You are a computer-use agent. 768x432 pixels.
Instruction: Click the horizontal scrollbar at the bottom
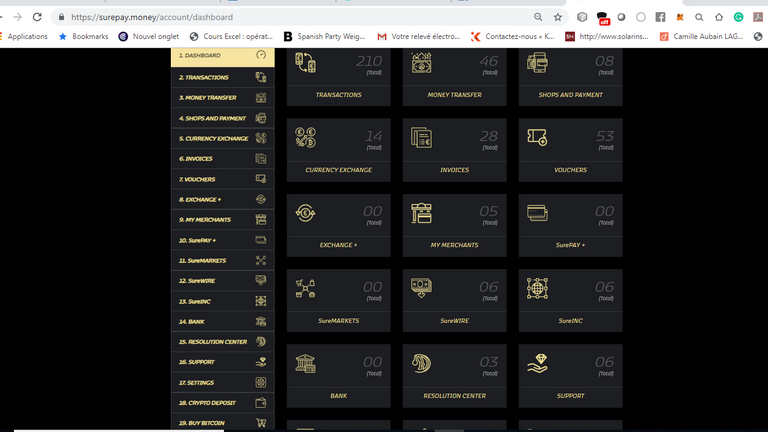[x=119, y=431]
